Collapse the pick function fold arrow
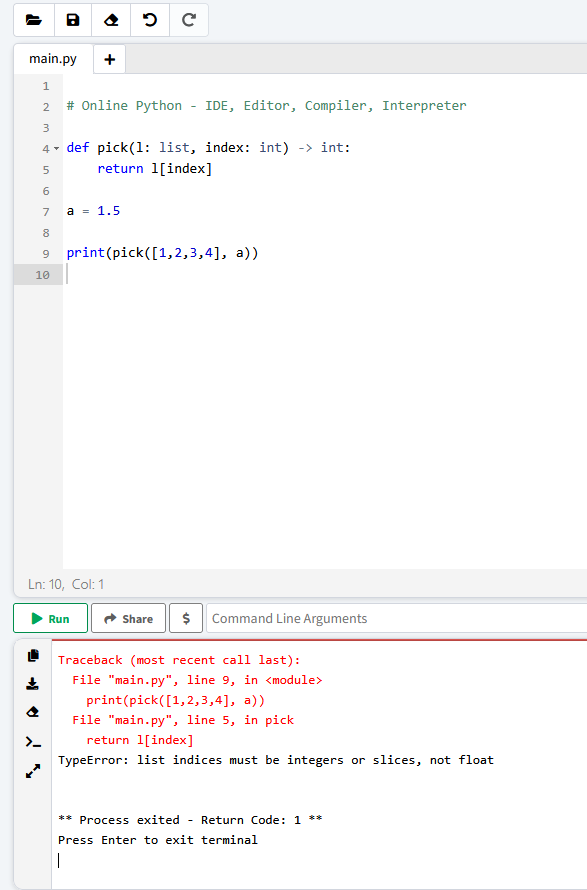Viewport: 587px width, 890px height. tap(56, 149)
